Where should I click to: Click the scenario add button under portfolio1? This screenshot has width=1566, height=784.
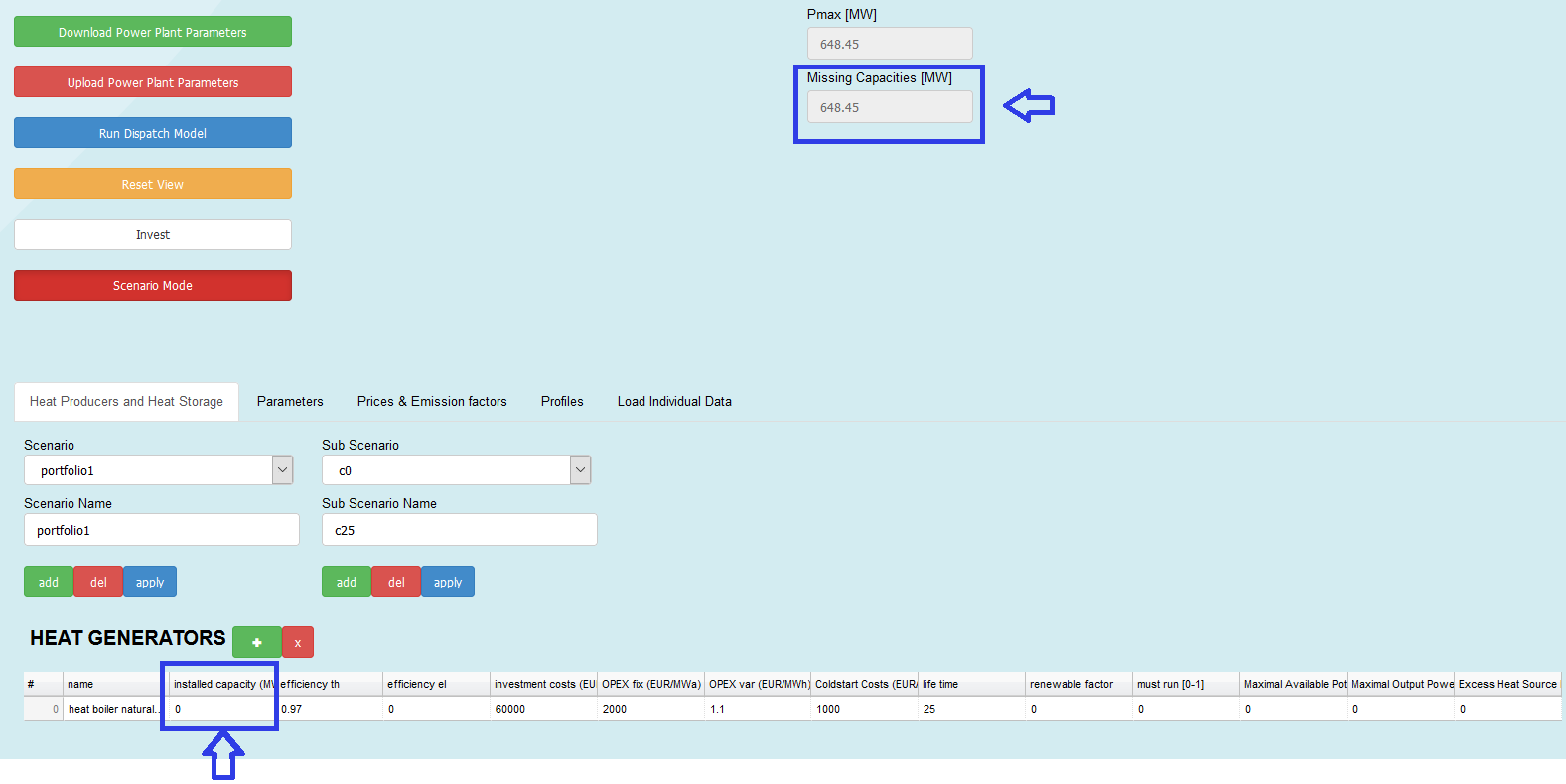(x=49, y=582)
